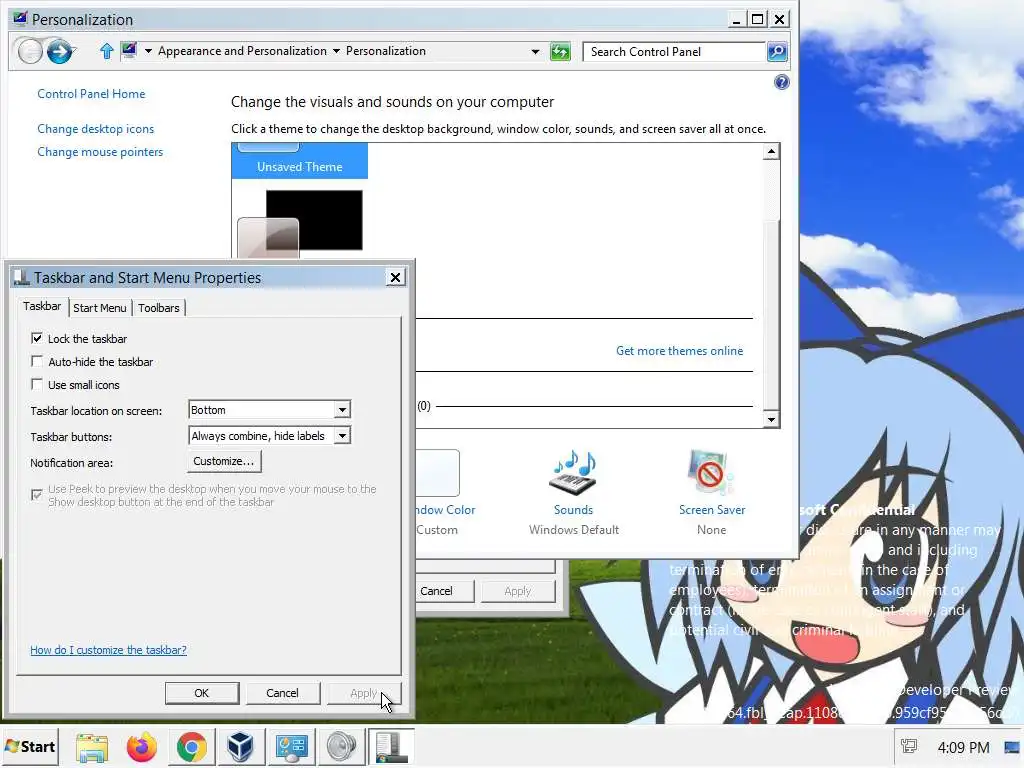Launch Google Chrome from the taskbar
1024x768 pixels.
coord(191,747)
